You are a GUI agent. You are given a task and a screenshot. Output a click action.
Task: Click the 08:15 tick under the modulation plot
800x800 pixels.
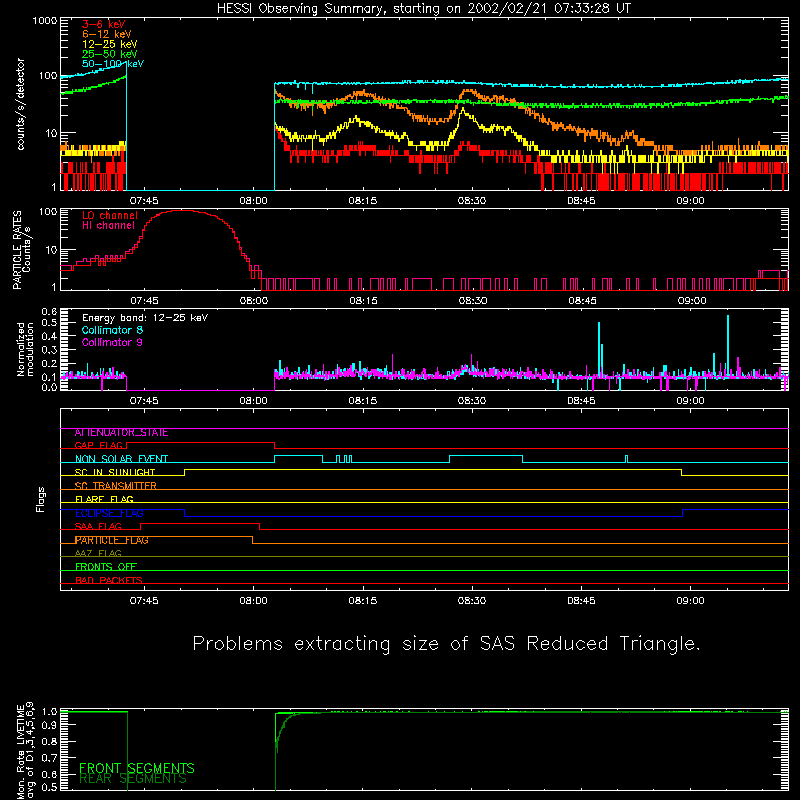click(363, 401)
